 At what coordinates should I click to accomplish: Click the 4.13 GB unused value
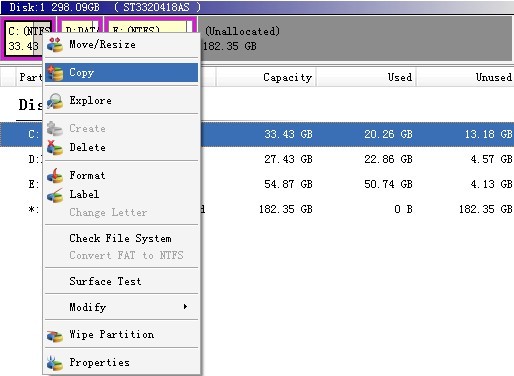click(x=491, y=184)
